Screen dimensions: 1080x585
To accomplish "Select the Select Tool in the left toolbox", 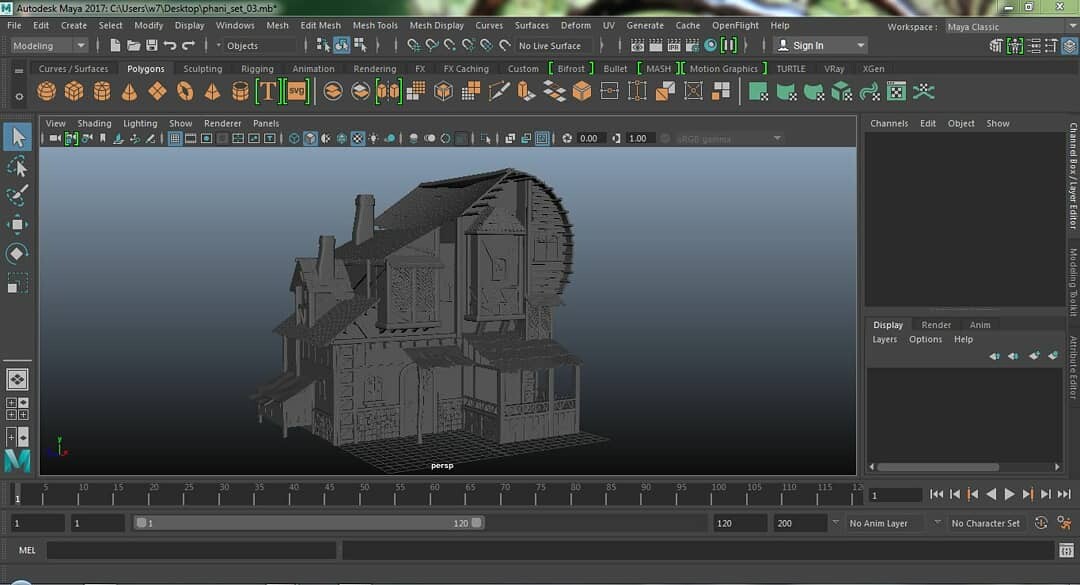I will click(x=16, y=136).
